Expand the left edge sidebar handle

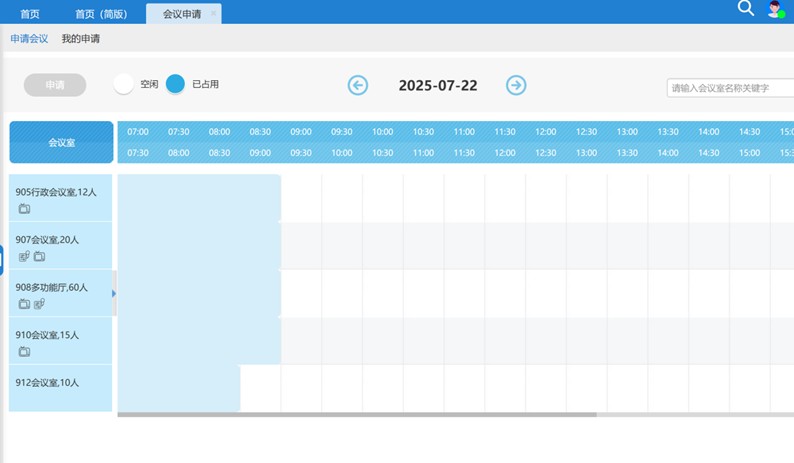click(2, 260)
